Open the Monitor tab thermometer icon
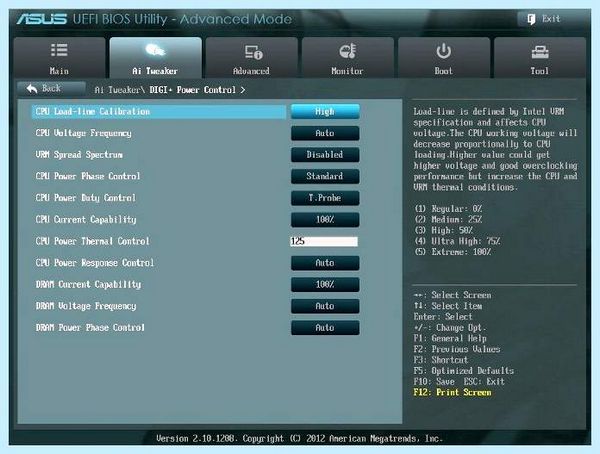Viewport: 600px width, 454px height. 347,51
